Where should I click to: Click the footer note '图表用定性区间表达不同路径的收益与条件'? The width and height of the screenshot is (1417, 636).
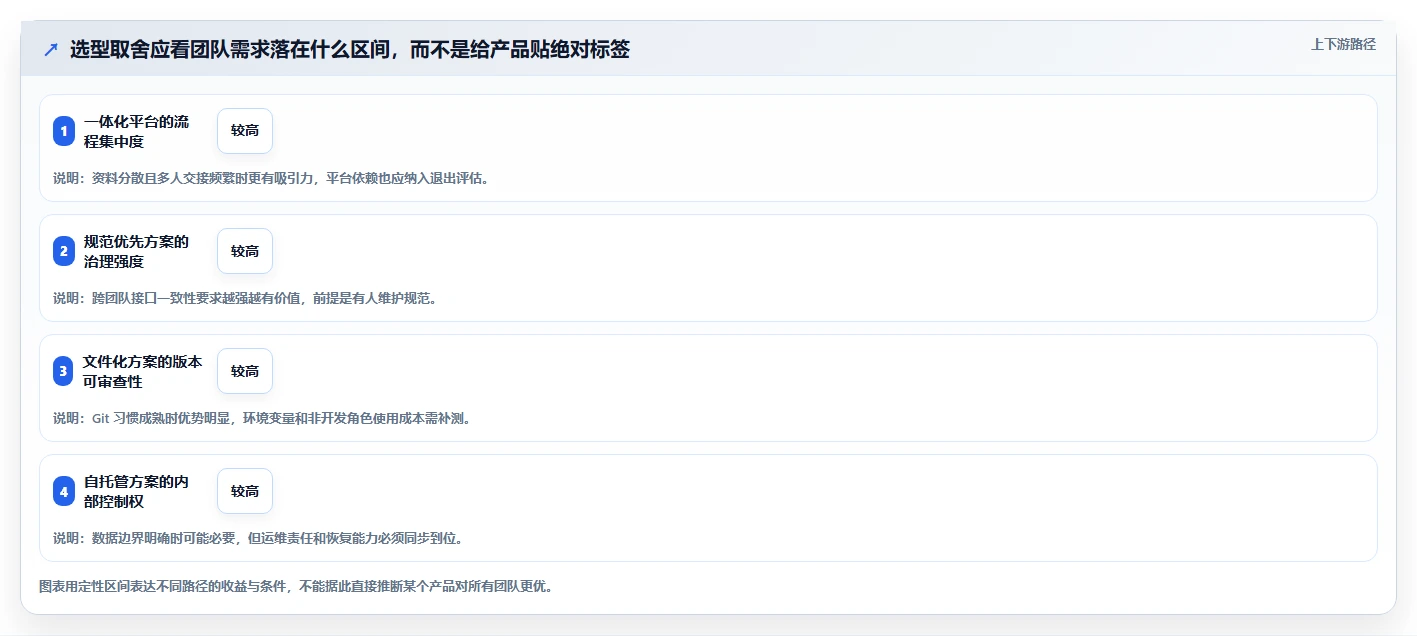[296, 586]
